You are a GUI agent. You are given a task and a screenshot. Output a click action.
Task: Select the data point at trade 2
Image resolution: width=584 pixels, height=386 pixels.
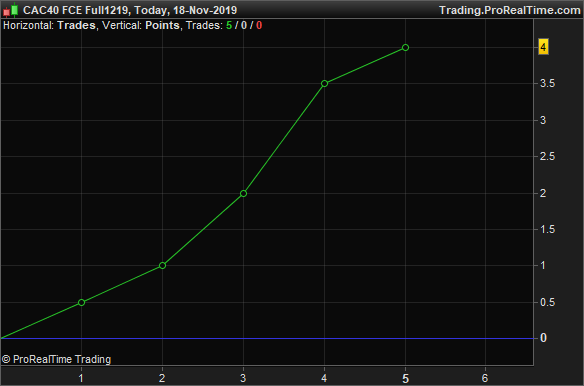pos(162,266)
